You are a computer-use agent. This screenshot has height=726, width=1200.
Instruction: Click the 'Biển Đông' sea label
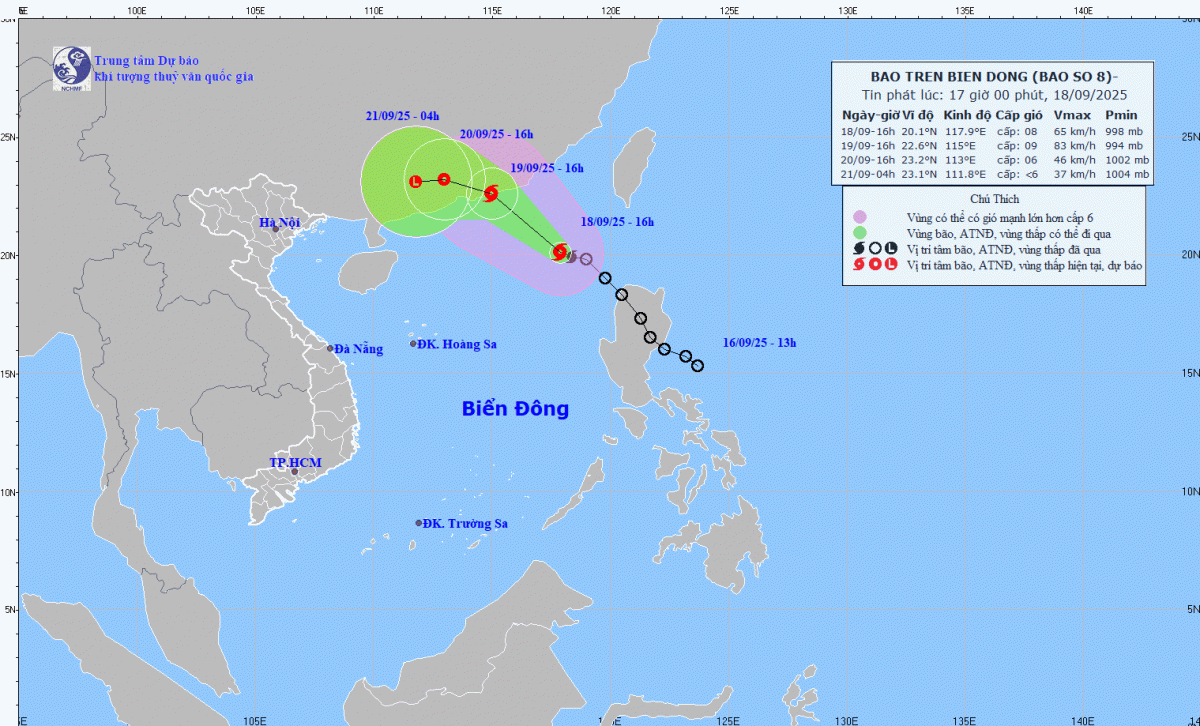point(515,408)
